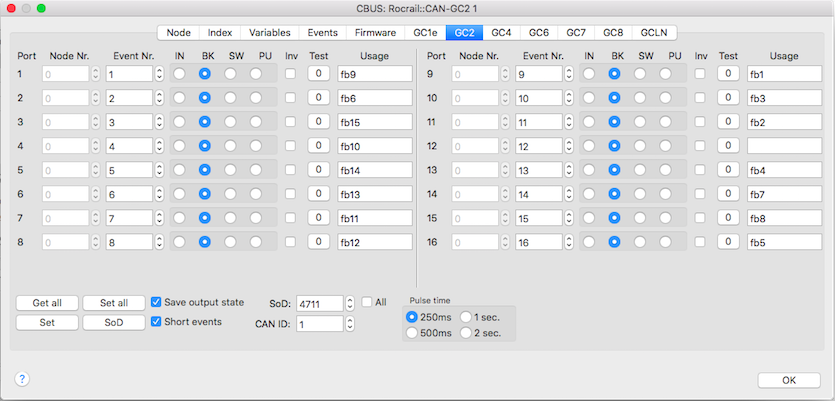Confirm the dialog with OK

point(788,380)
